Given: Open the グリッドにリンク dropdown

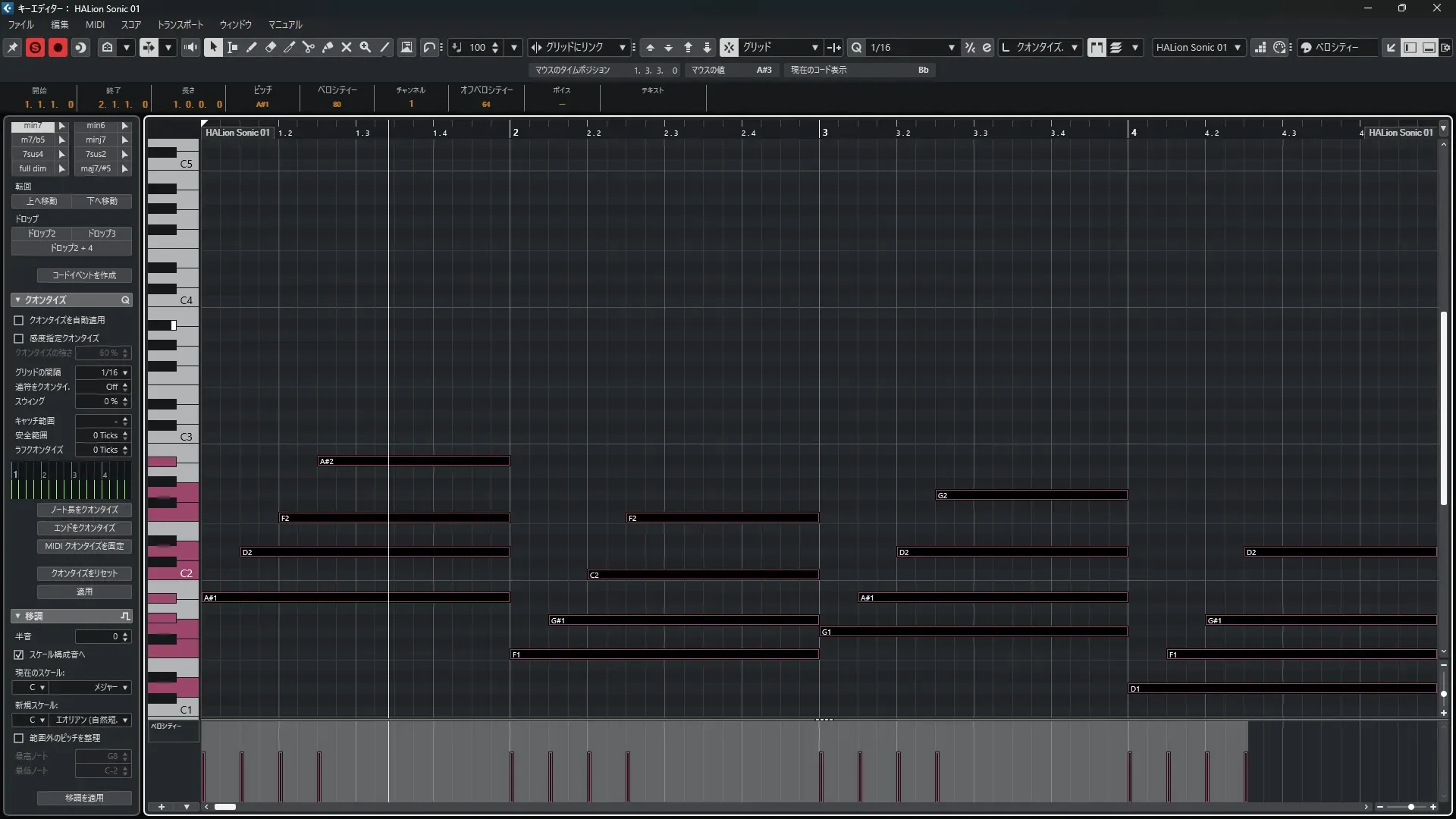Looking at the screenshot, I should pos(622,47).
